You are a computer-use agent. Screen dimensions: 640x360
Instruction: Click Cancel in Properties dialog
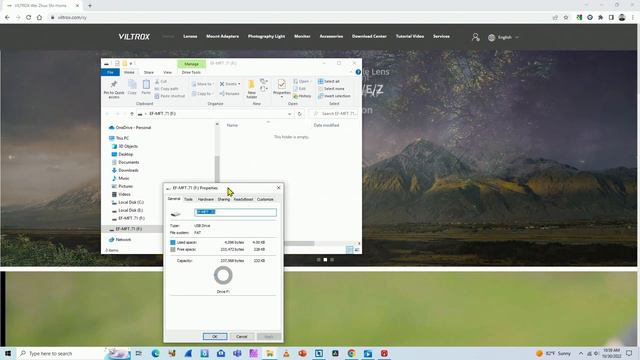click(x=242, y=337)
